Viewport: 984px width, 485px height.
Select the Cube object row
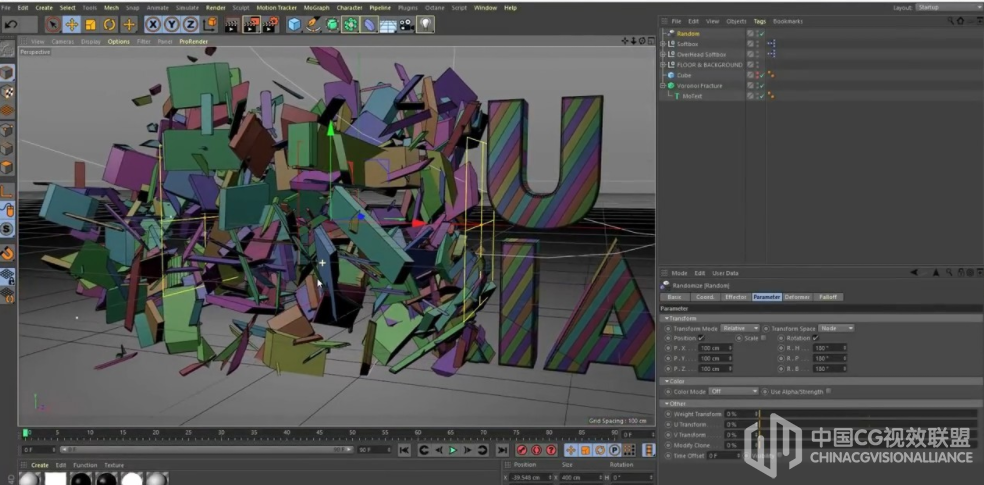(684, 75)
